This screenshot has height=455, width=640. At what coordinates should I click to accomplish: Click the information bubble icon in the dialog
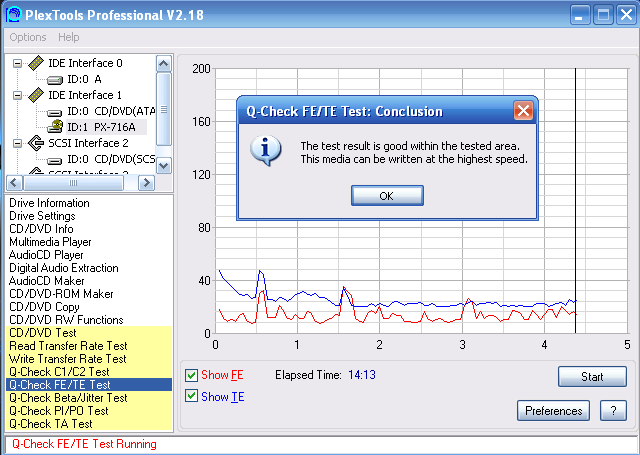(x=266, y=150)
